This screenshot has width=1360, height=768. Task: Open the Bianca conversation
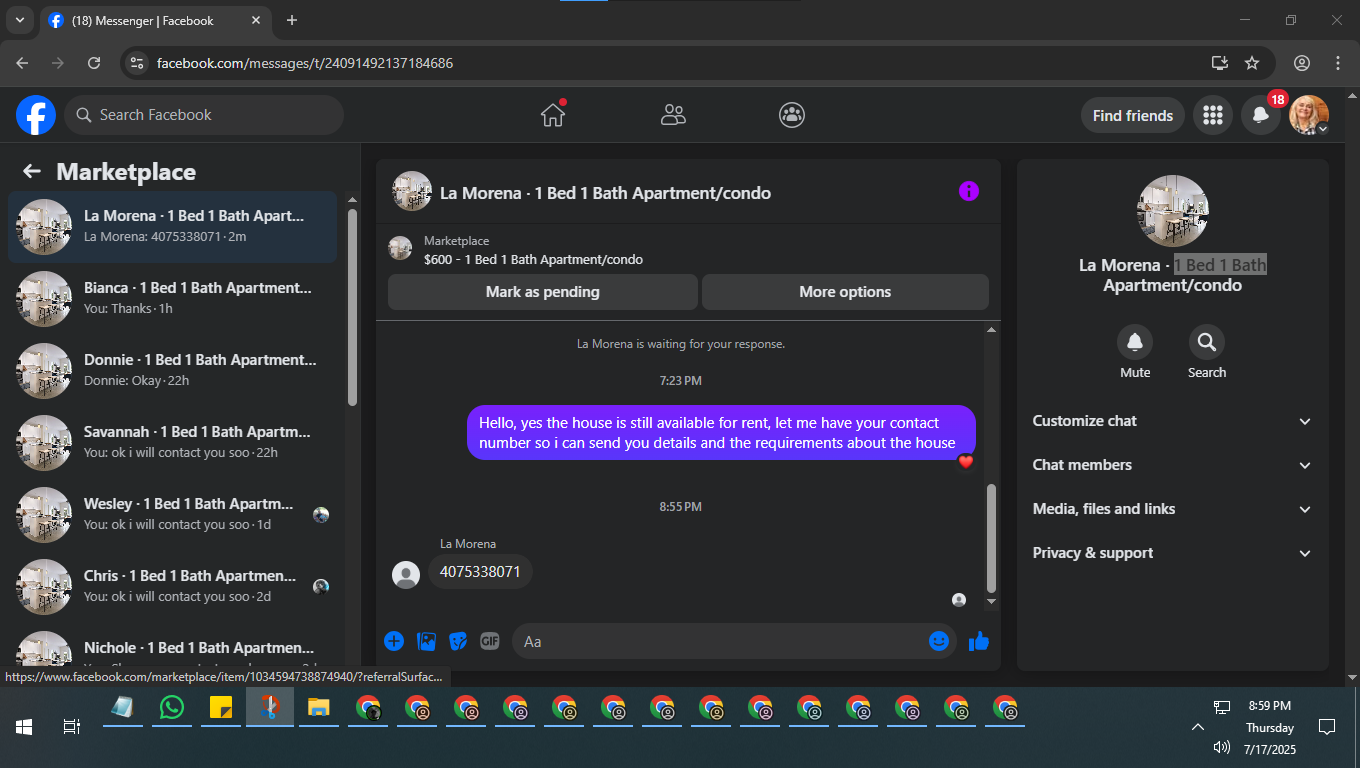click(x=173, y=299)
